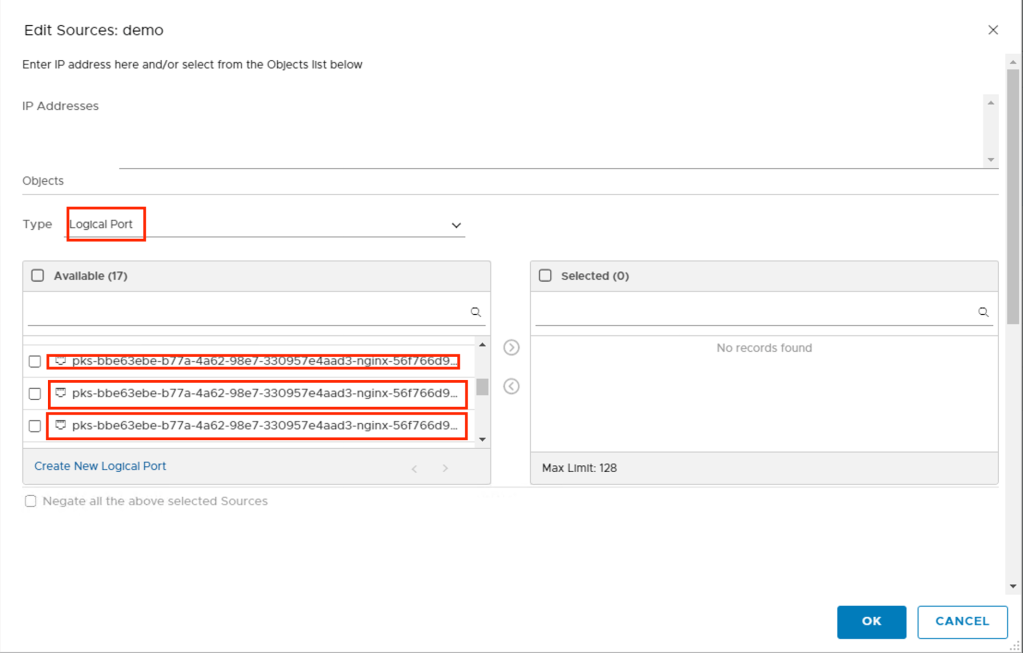Click the logical port icon of the bottom list entry
Image resolution: width=1023 pixels, height=653 pixels.
[60, 425]
